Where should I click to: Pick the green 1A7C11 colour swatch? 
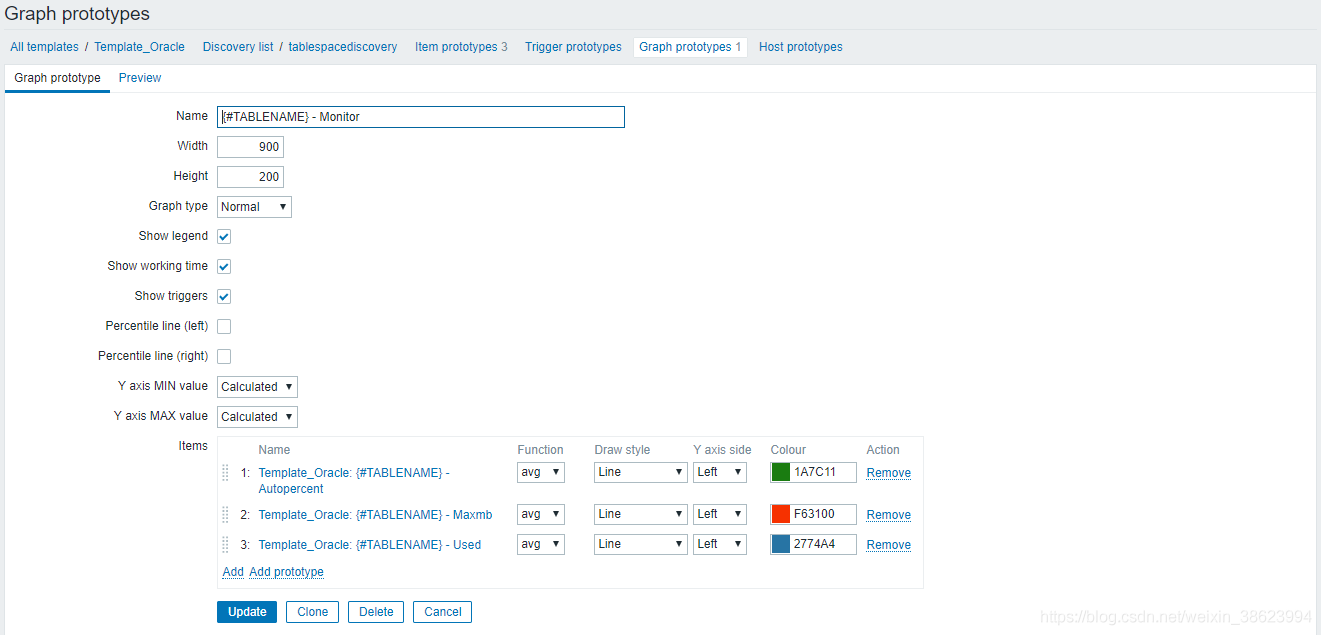coord(781,473)
